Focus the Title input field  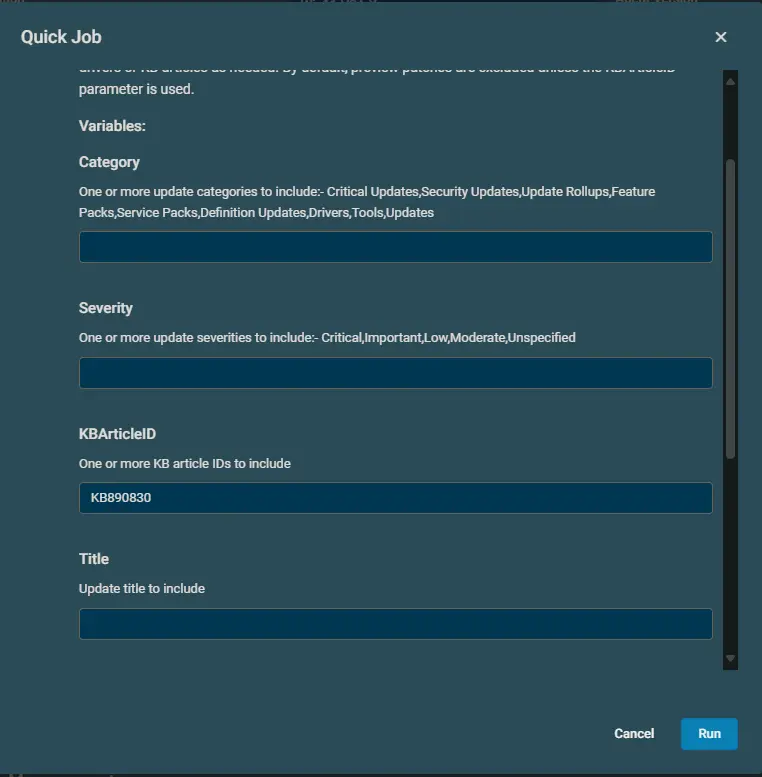(x=395, y=624)
